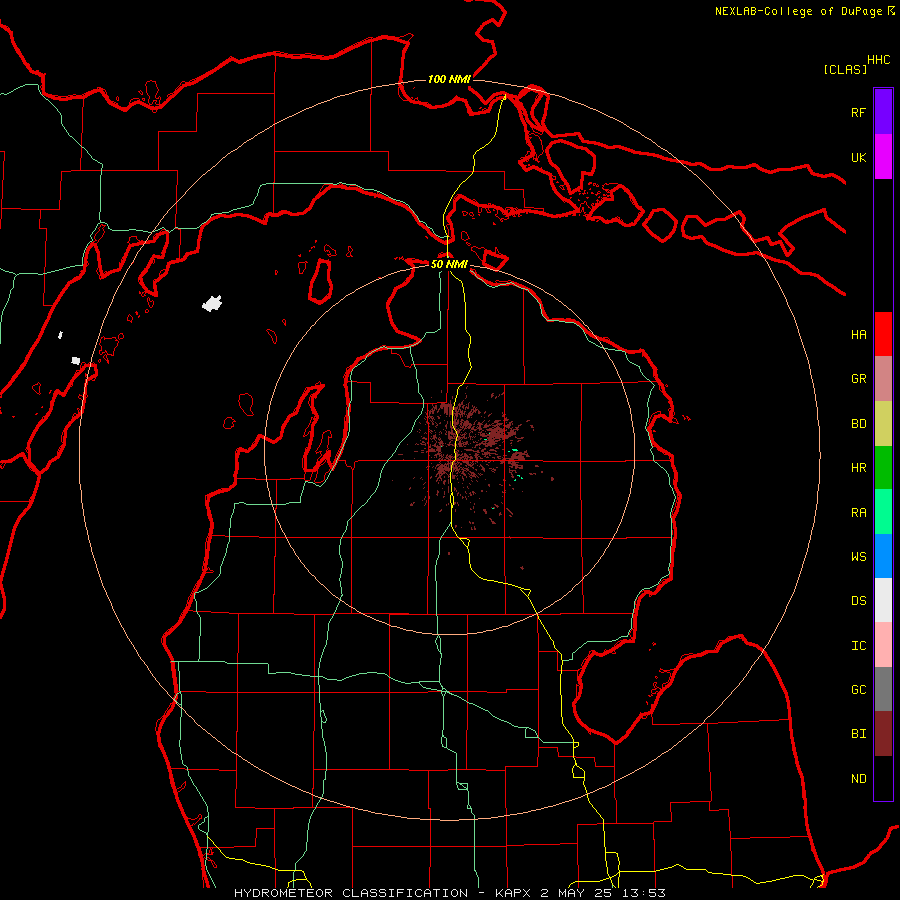Click the HHC product label
900x900 pixels.
click(x=879, y=60)
